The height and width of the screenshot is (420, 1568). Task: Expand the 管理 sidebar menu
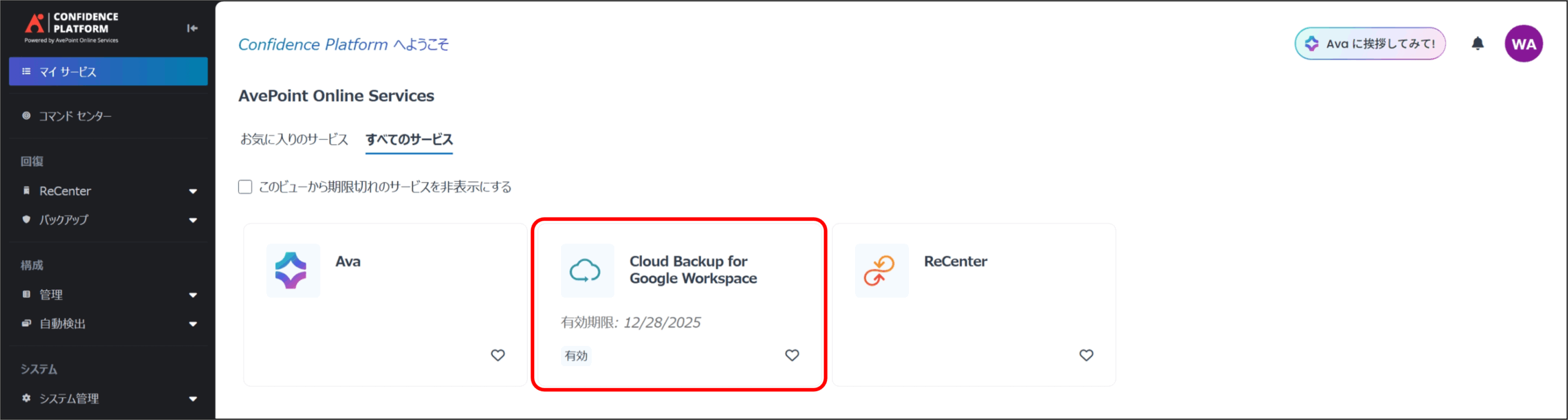(x=193, y=295)
